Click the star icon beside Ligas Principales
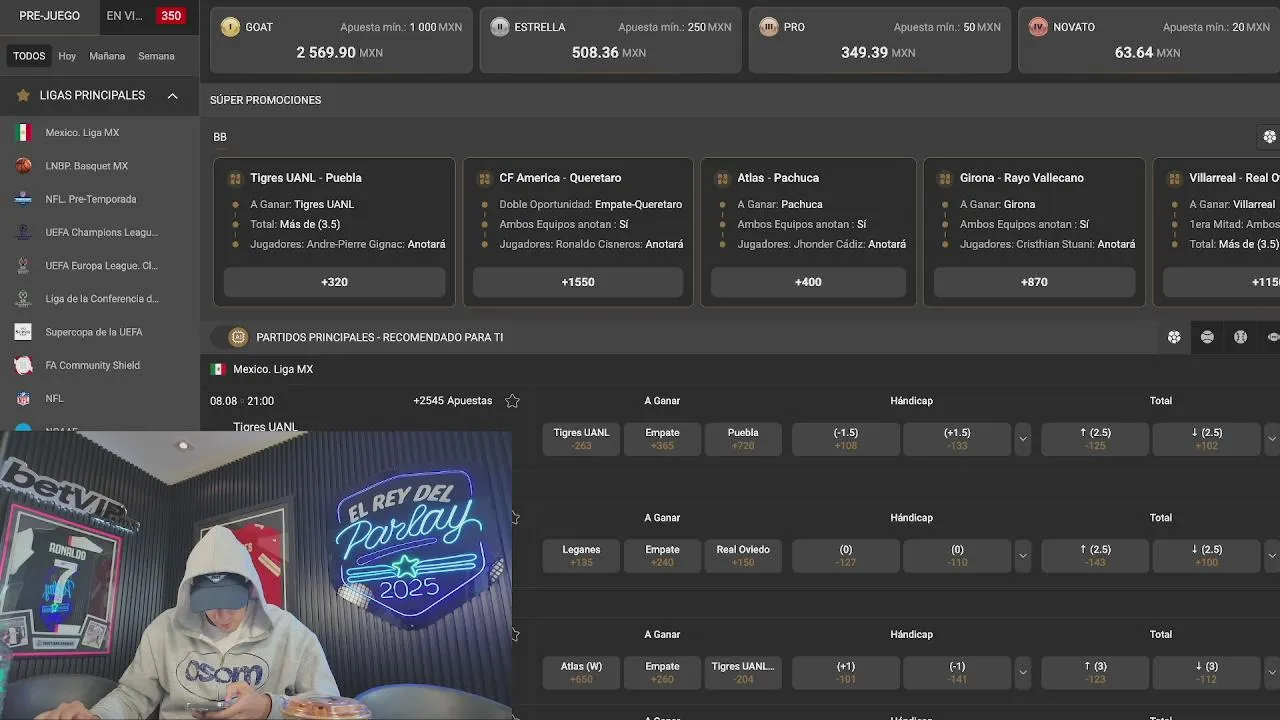This screenshot has width=1280, height=720. (x=23, y=95)
